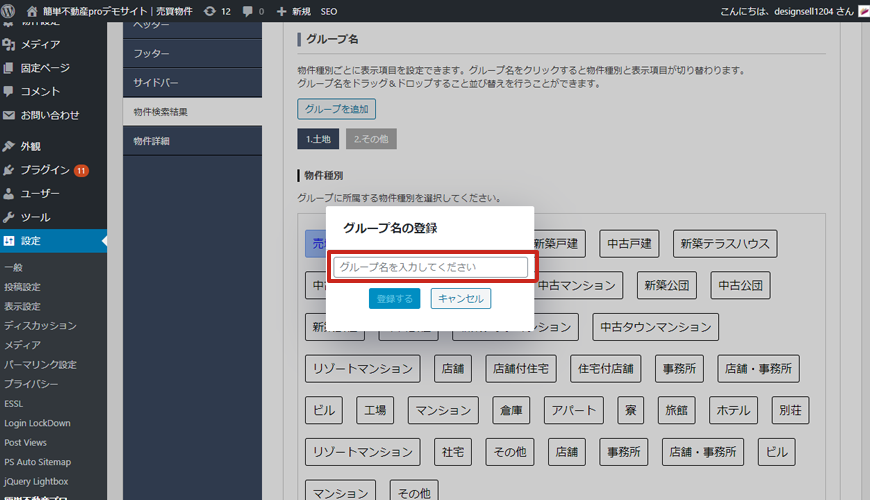This screenshot has height=500, width=870.
Task: Toggle the 住宅付店舗 property type
Action: pos(605,368)
